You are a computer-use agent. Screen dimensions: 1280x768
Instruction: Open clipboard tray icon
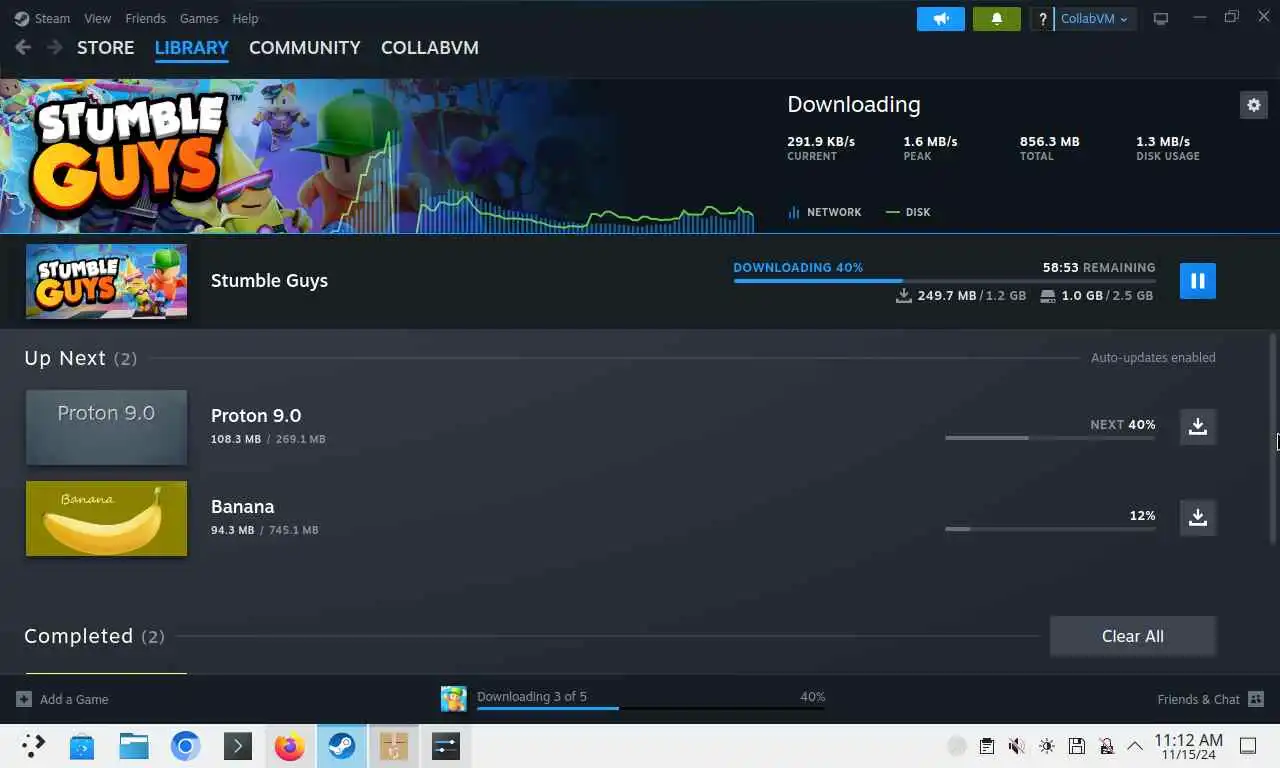pyautogui.click(x=987, y=746)
